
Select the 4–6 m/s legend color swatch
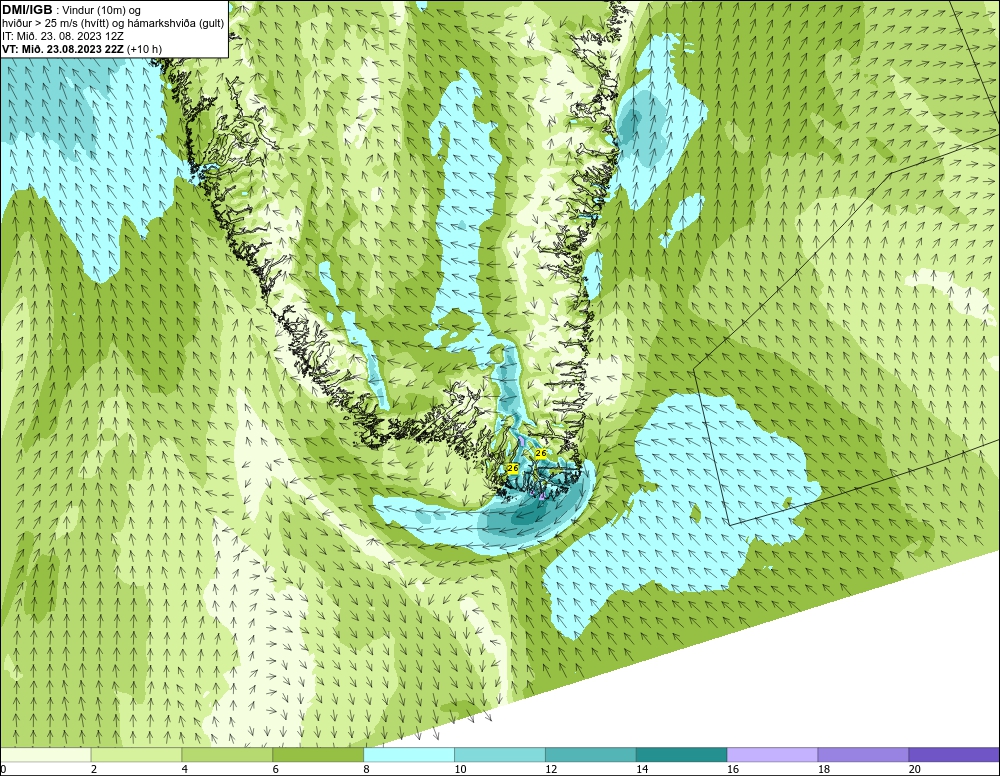coord(228,755)
